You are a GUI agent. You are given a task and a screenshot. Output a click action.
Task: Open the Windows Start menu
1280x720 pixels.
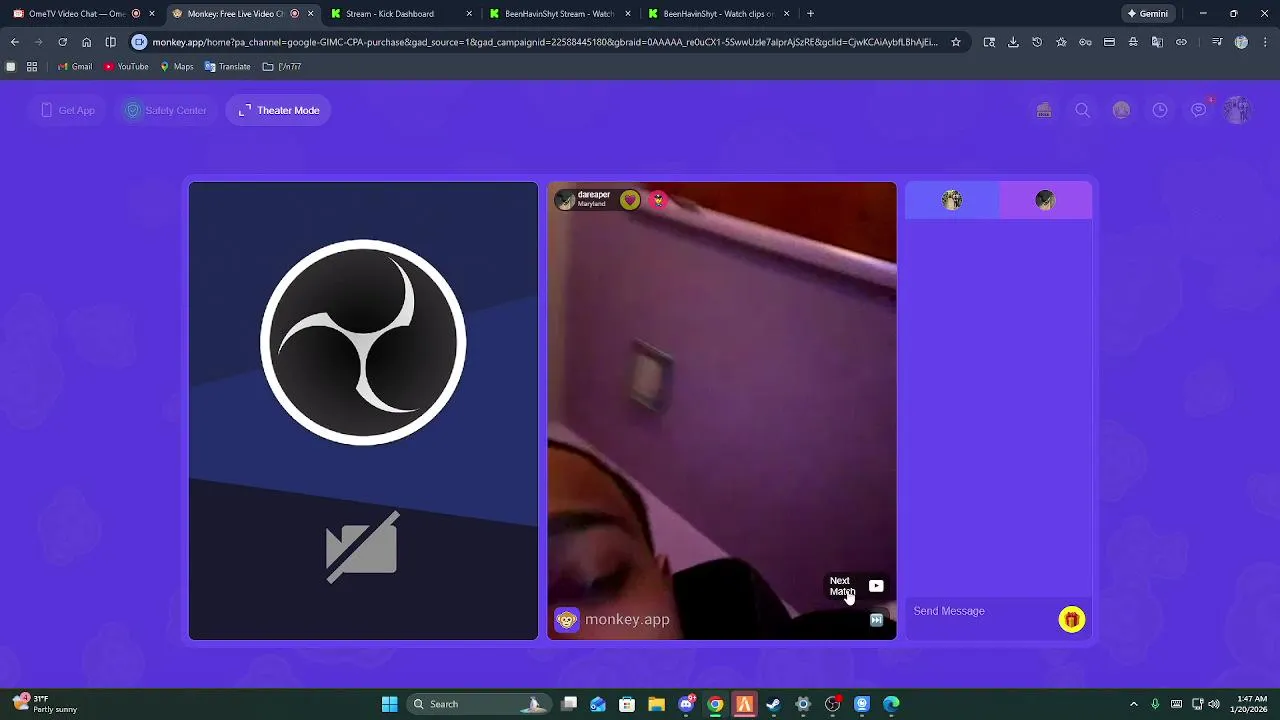click(x=390, y=704)
